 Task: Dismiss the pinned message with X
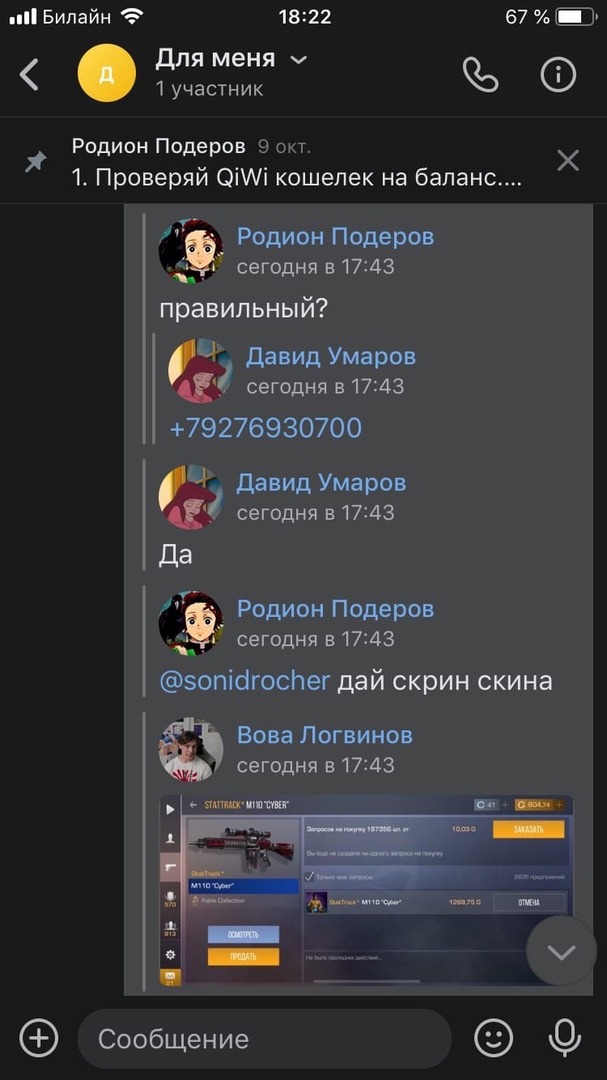[568, 161]
